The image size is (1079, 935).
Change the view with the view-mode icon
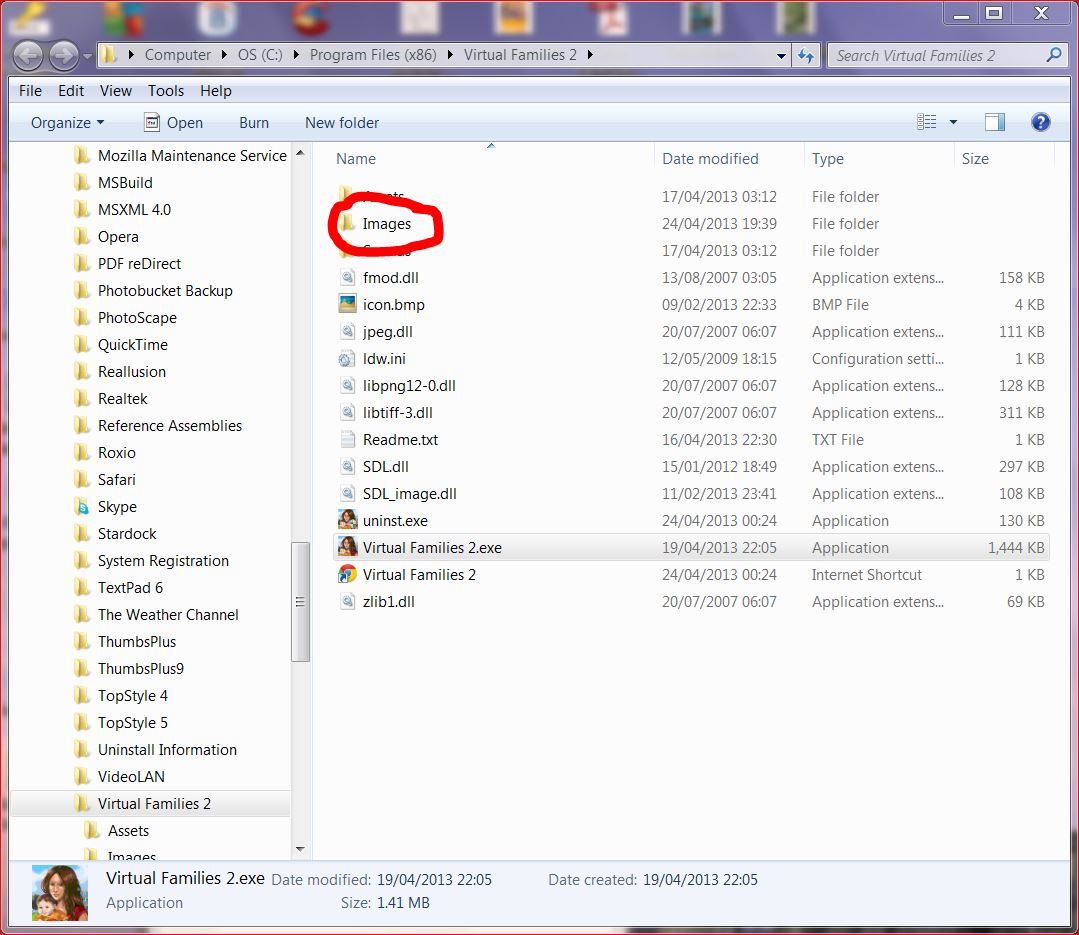pyautogui.click(x=926, y=122)
